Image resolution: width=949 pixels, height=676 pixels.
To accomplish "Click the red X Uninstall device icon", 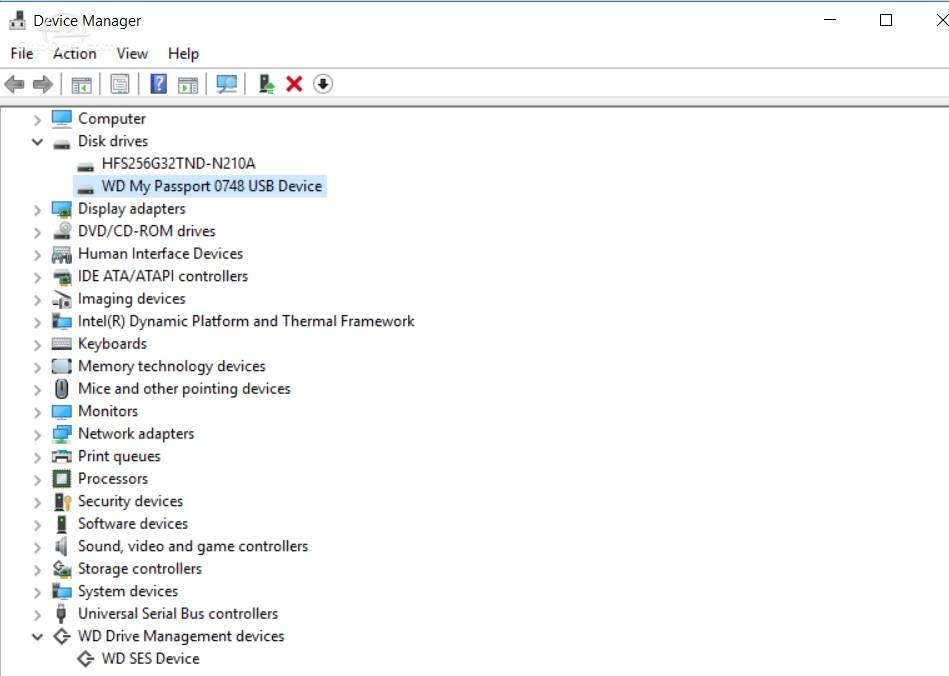I will coord(294,84).
